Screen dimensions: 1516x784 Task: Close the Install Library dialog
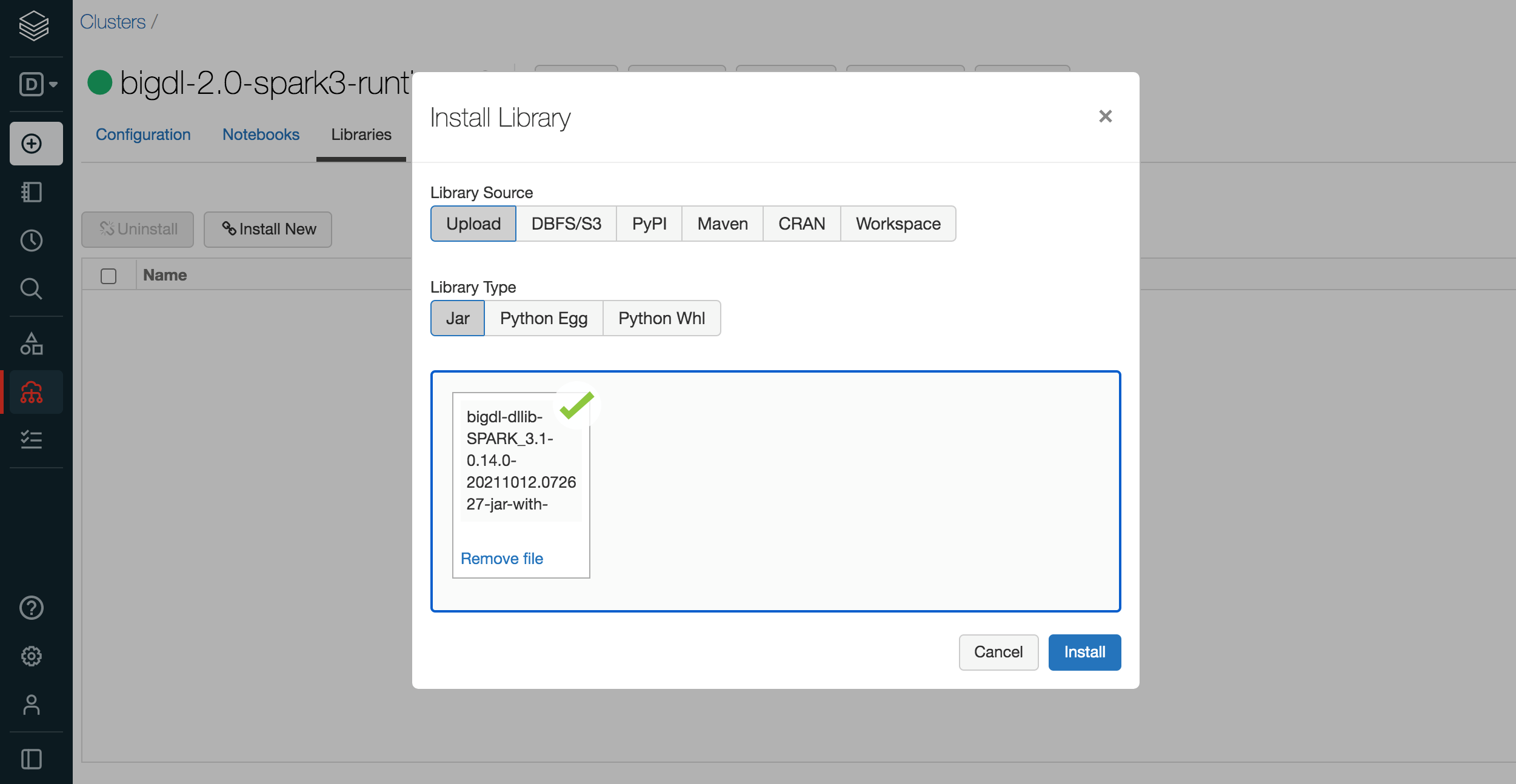1105,116
